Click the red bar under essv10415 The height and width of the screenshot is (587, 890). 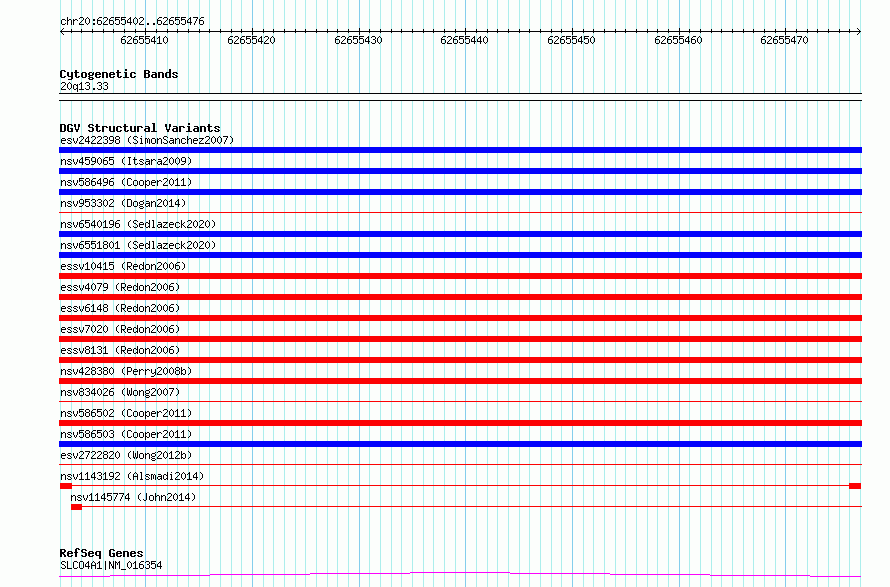coord(460,276)
